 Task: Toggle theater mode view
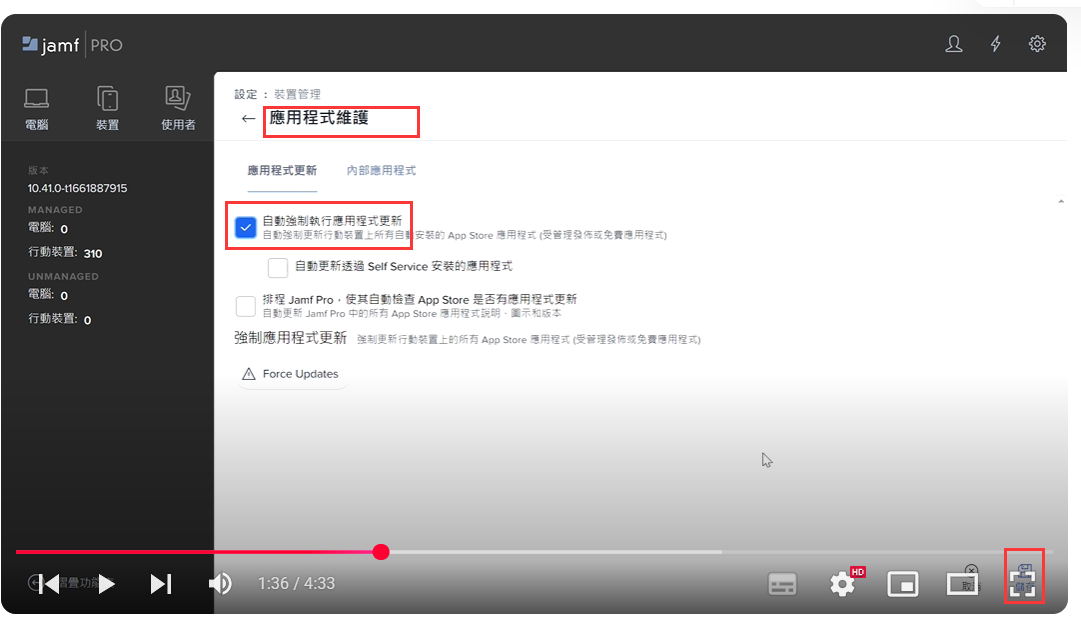coord(962,584)
